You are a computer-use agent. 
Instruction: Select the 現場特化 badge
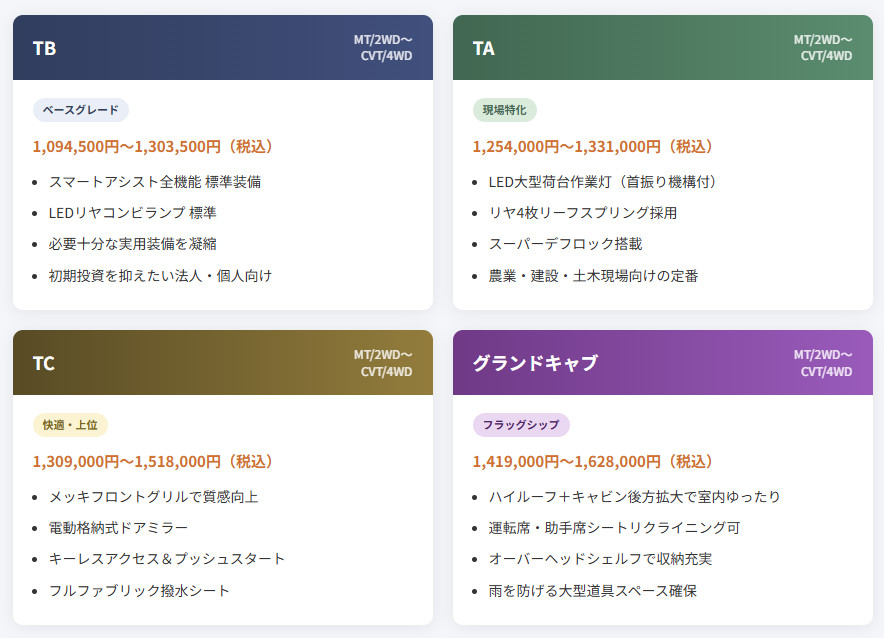click(505, 110)
